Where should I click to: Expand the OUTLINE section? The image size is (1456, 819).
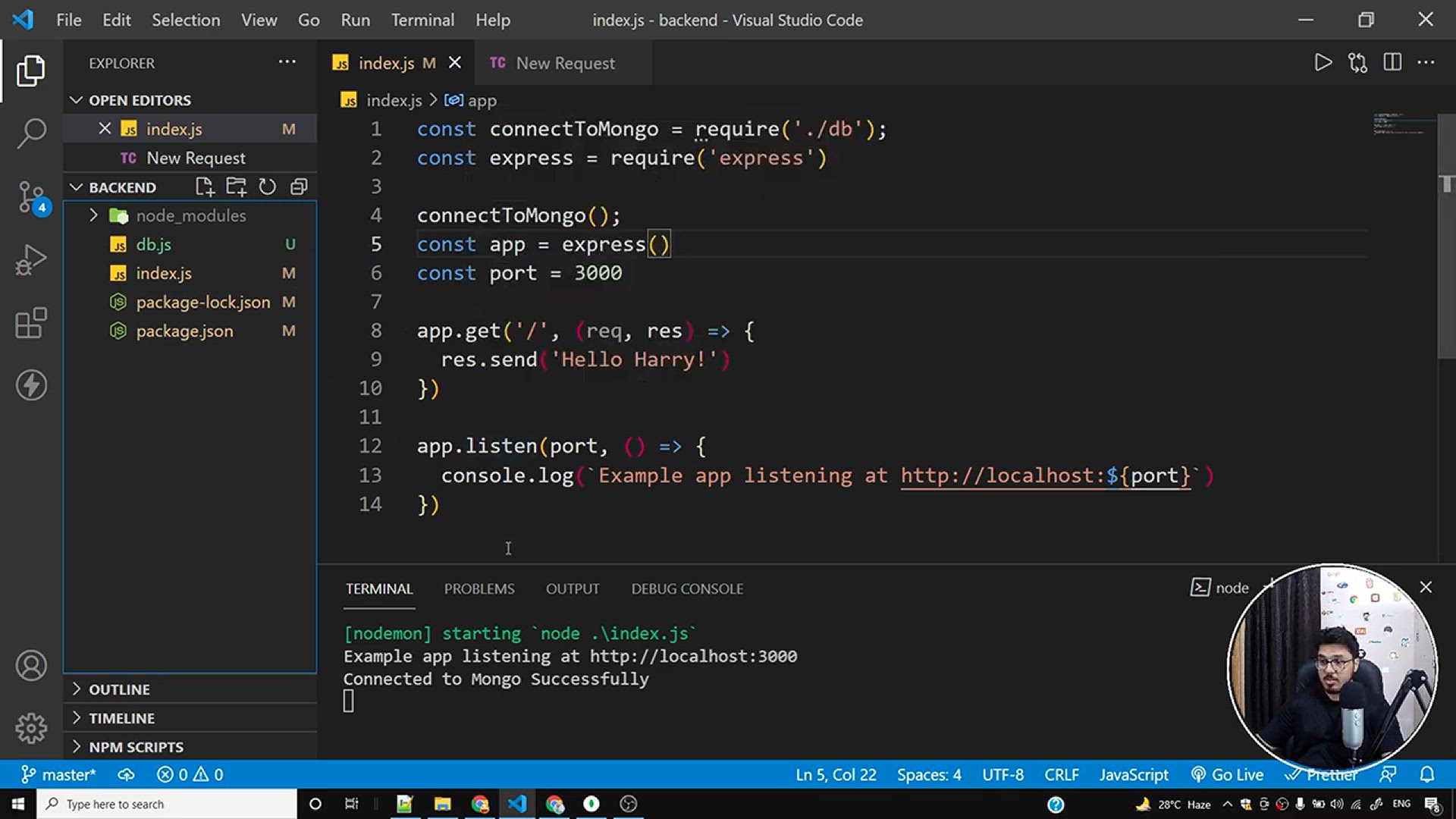[x=190, y=689]
